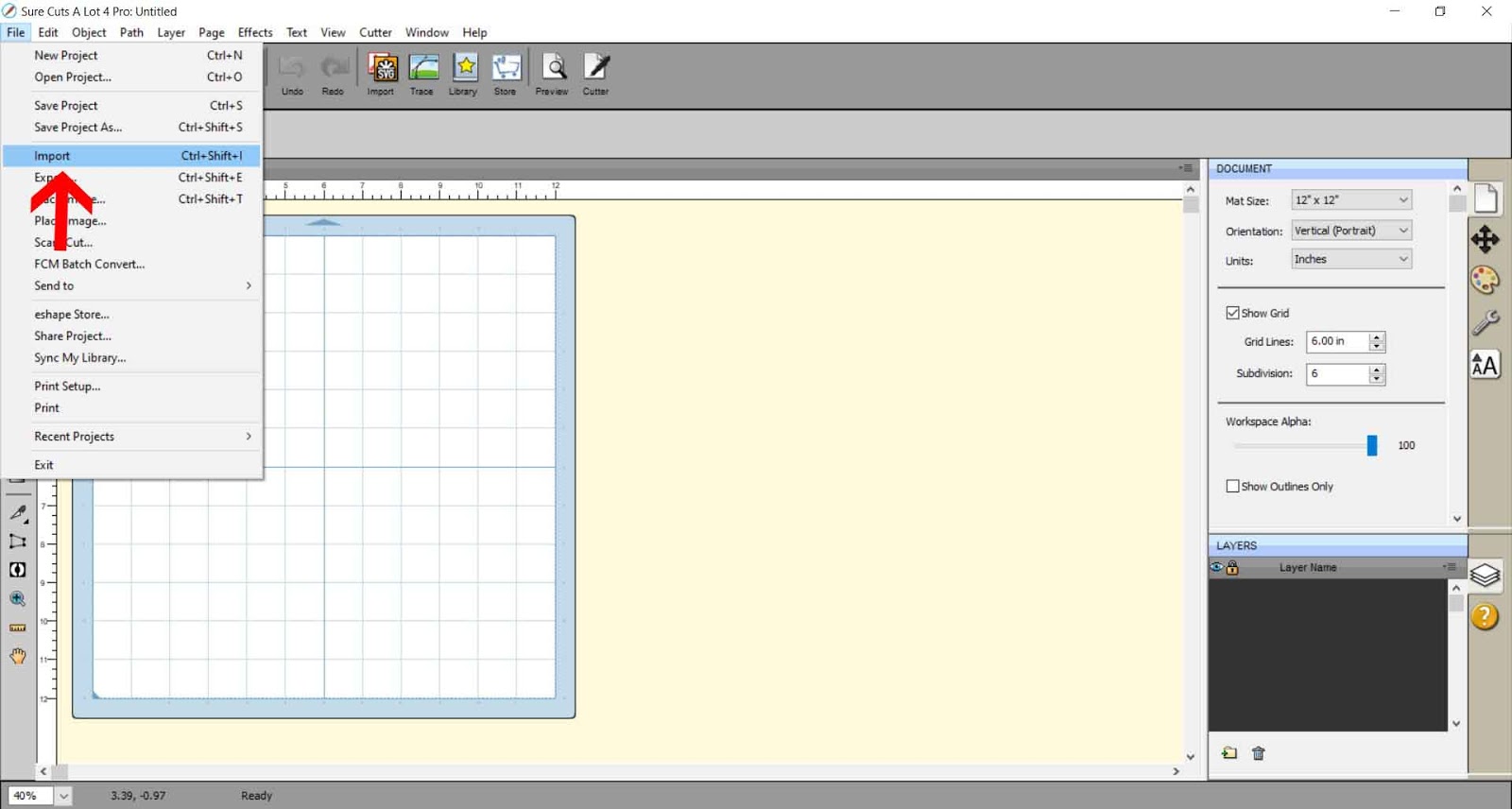Viewport: 1512px width, 809px height.
Task: Open the Text AA panel
Action: [1486, 365]
